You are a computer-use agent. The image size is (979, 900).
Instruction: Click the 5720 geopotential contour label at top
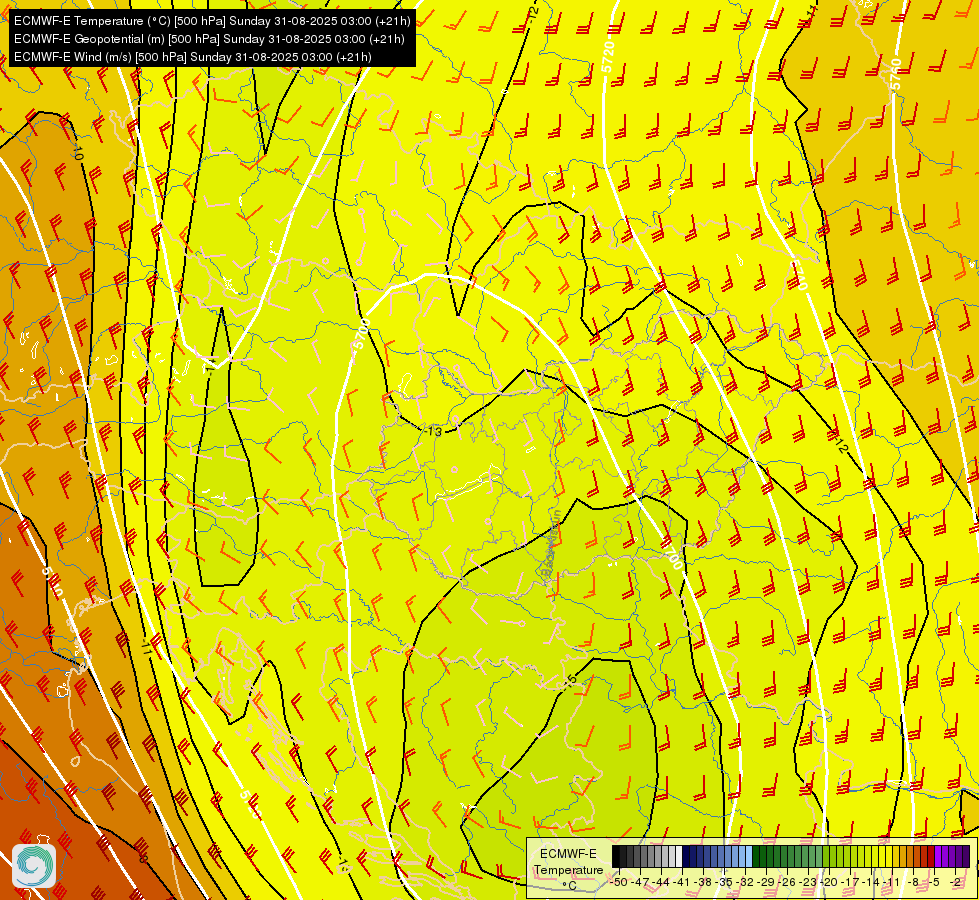click(608, 57)
